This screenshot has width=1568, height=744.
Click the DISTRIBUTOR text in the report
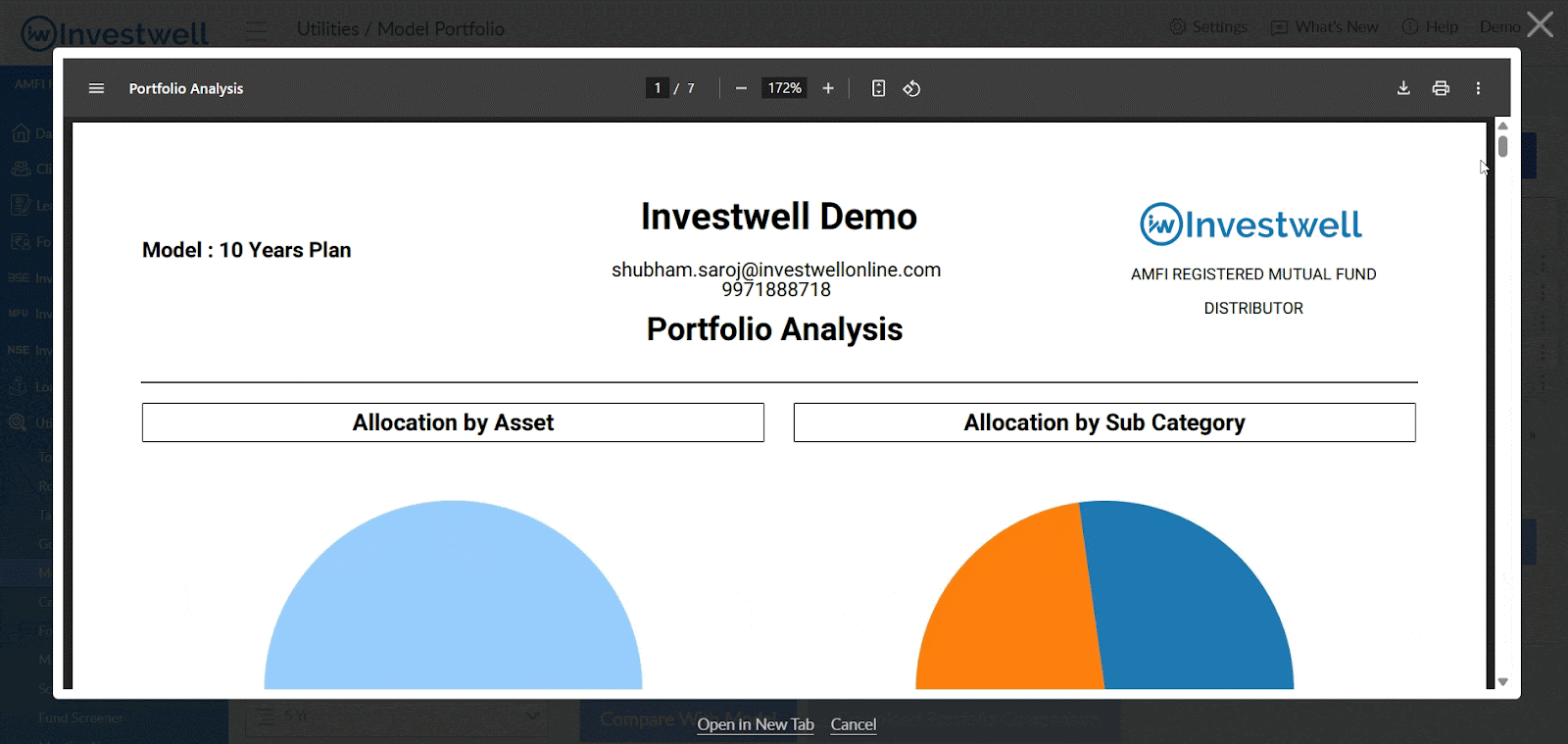1253,308
